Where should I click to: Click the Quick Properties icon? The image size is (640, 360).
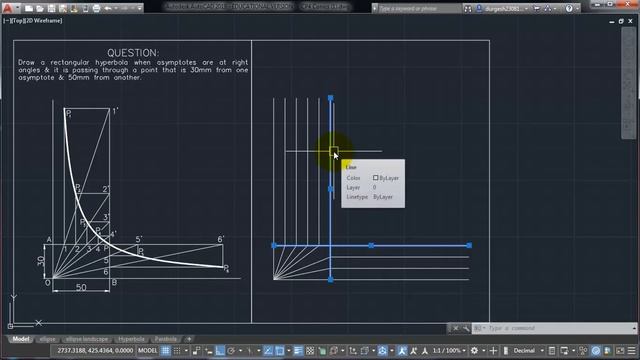(552, 351)
